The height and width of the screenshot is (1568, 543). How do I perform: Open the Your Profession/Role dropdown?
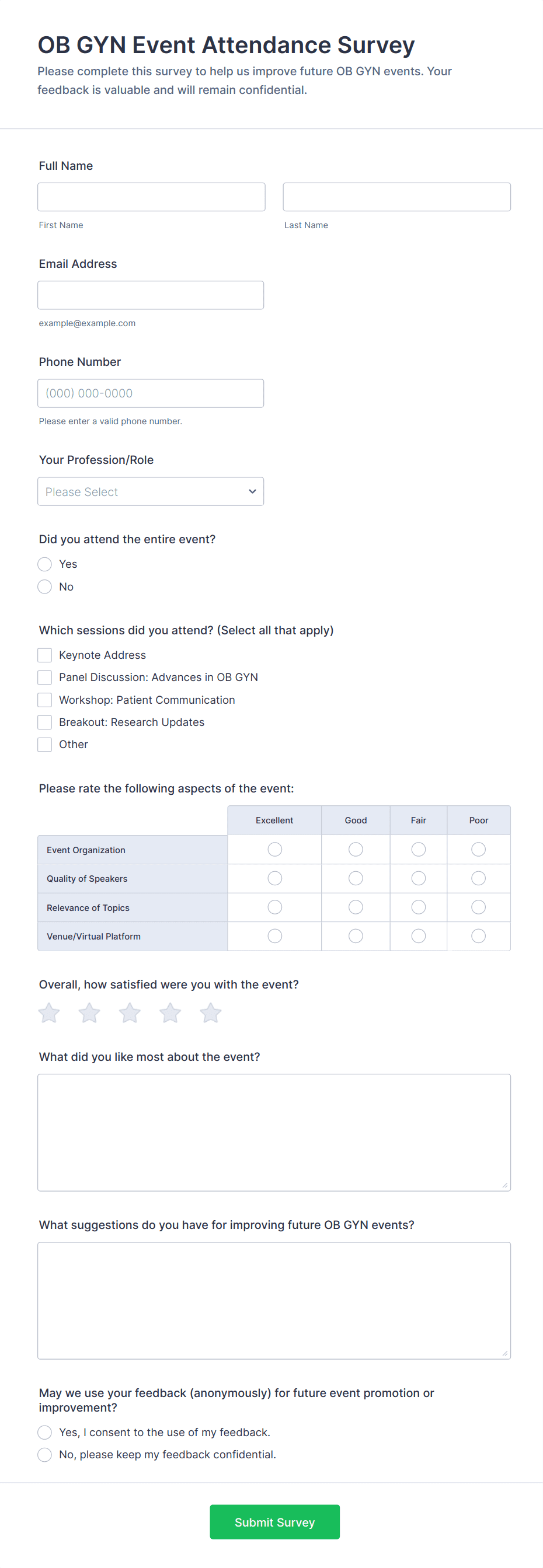(151, 491)
